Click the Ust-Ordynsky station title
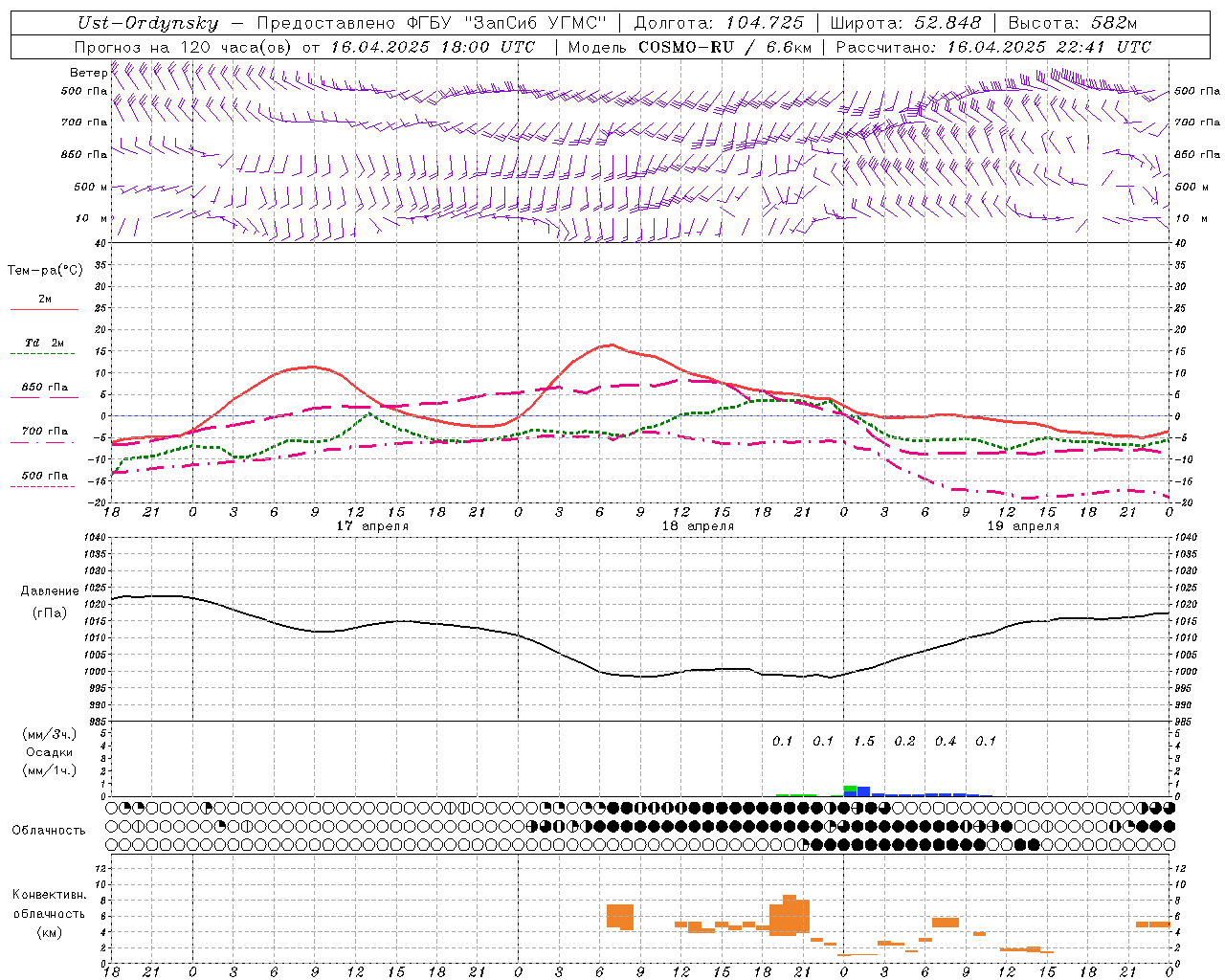Viewport: 1225px width, 980px height. [147, 23]
